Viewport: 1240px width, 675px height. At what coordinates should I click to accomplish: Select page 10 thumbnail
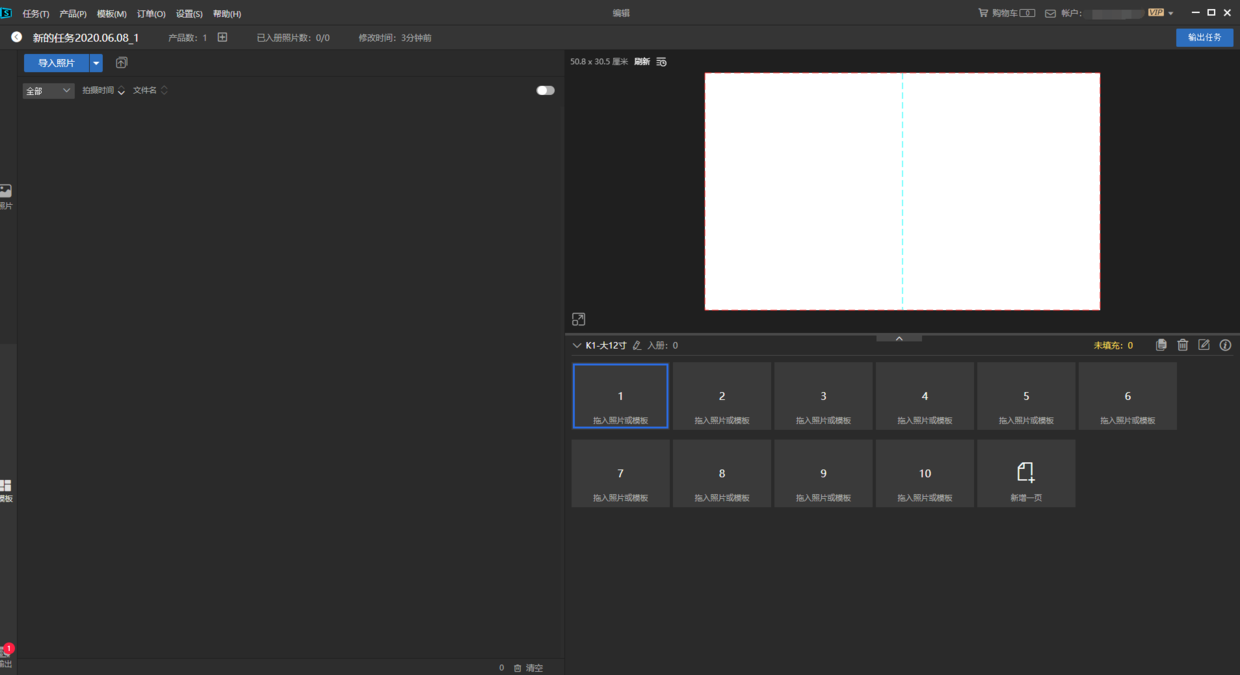[925, 474]
